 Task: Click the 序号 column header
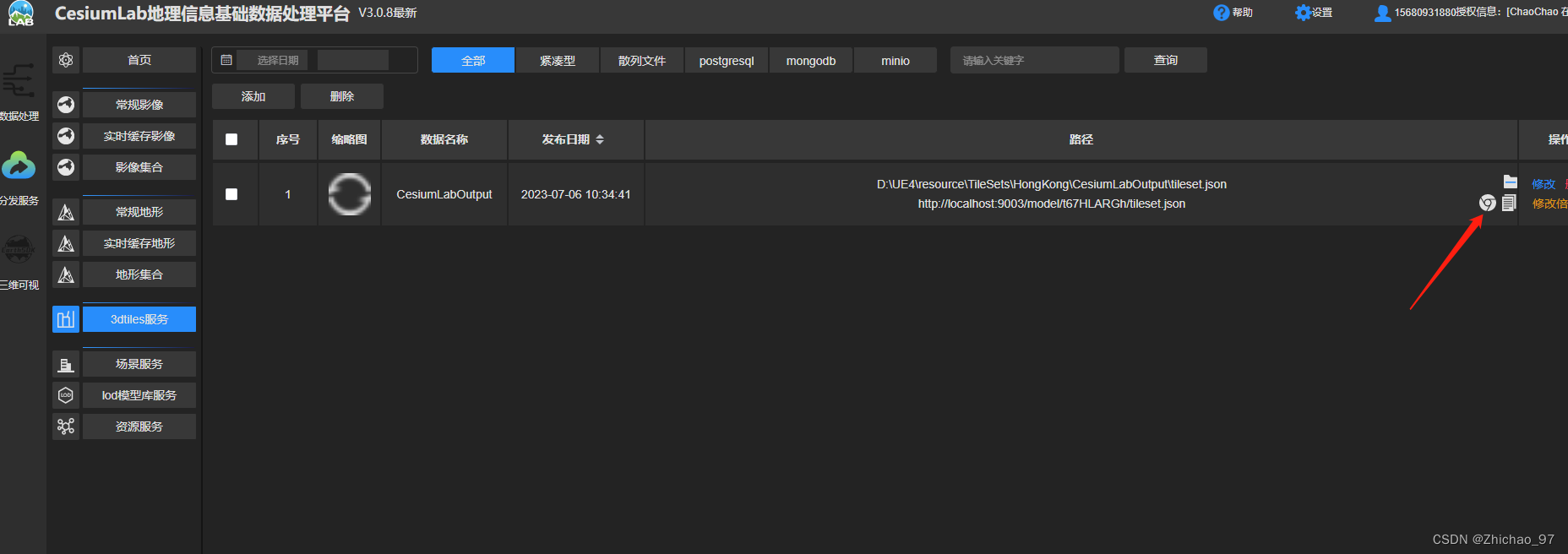[x=288, y=139]
